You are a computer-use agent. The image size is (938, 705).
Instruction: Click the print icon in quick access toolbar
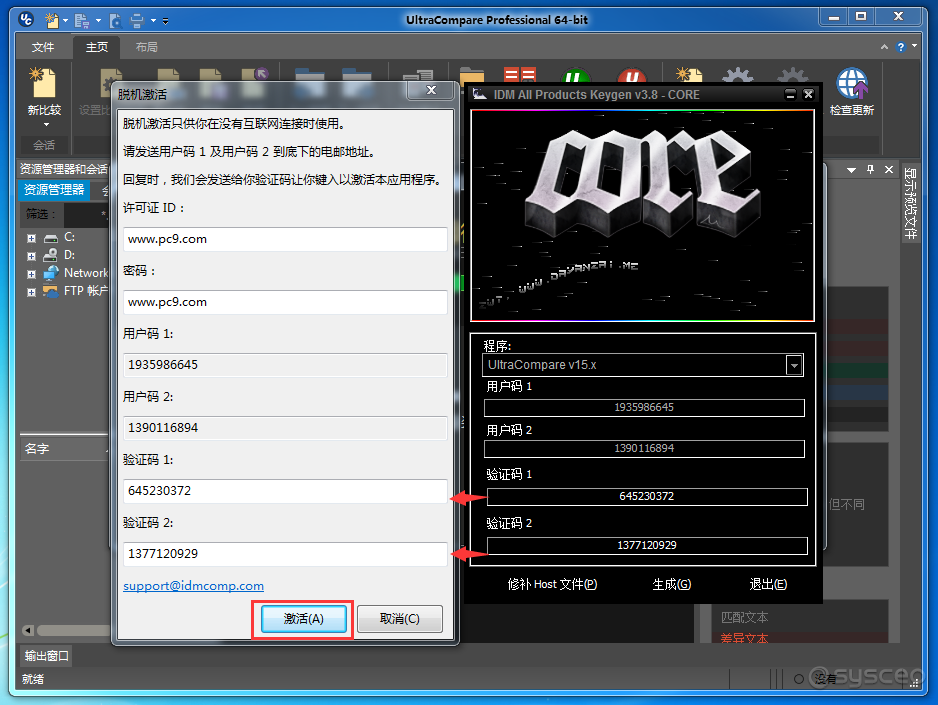(137, 21)
